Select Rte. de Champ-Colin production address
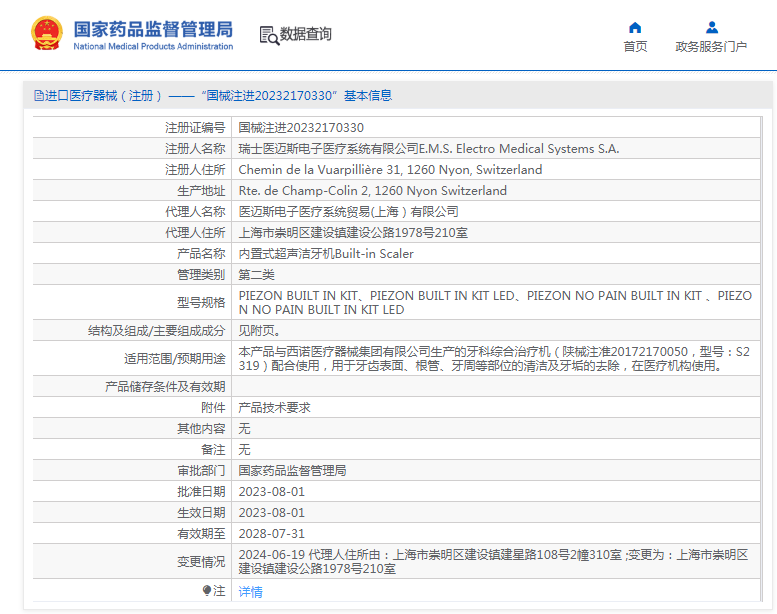The width and height of the screenshot is (777, 614). click(x=373, y=191)
